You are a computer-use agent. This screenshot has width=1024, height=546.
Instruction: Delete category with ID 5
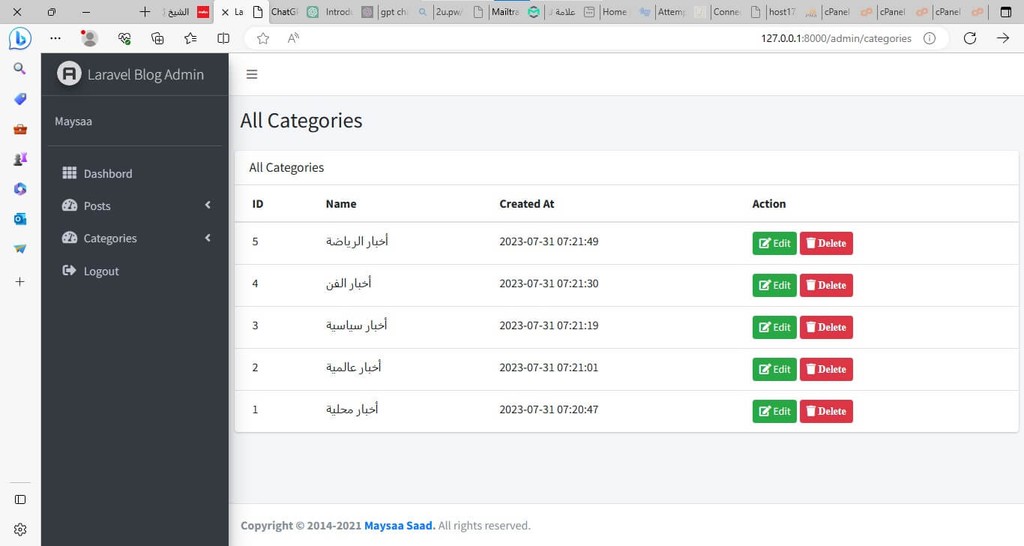pyautogui.click(x=826, y=243)
